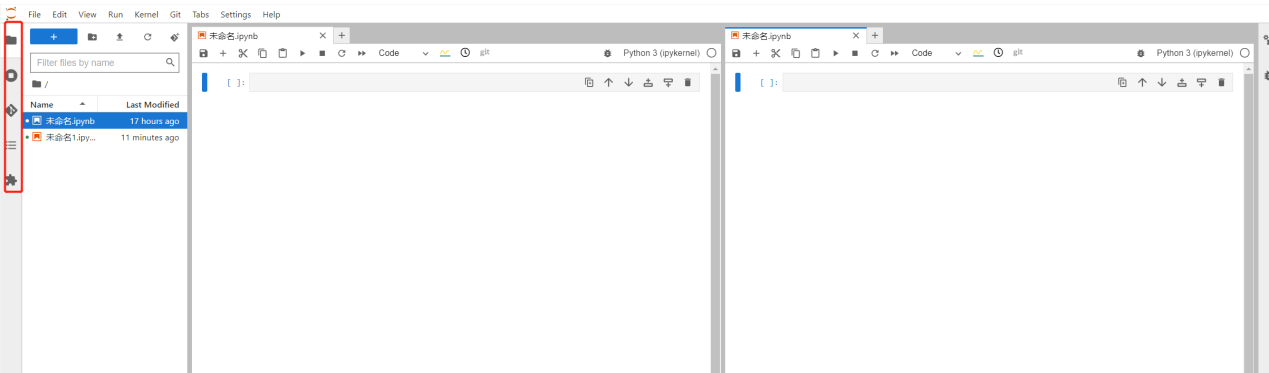Click the Filter files by name field
The image size is (1269, 373).
click(x=105, y=62)
